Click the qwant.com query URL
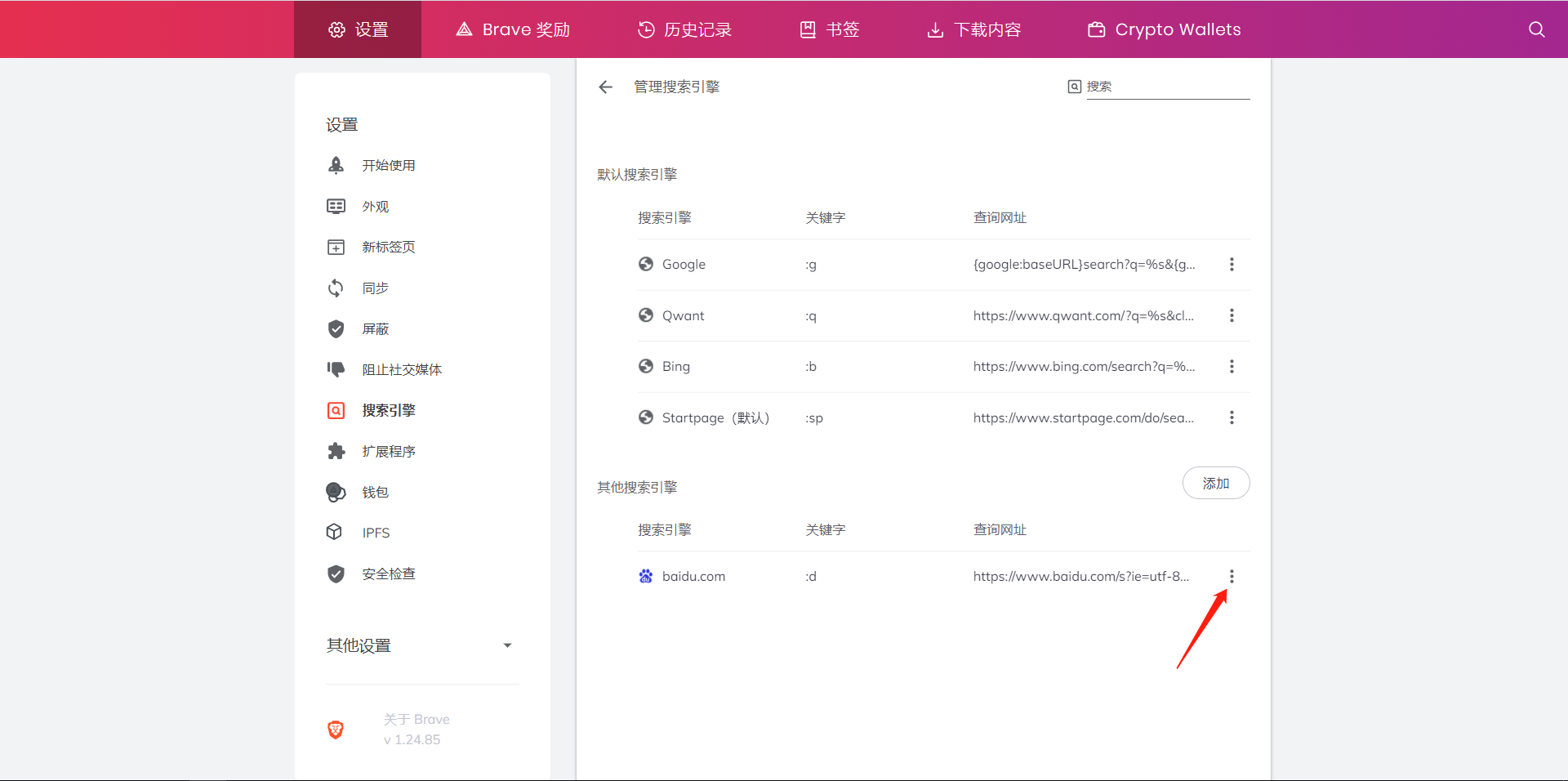Image resolution: width=1568 pixels, height=781 pixels. [1083, 315]
